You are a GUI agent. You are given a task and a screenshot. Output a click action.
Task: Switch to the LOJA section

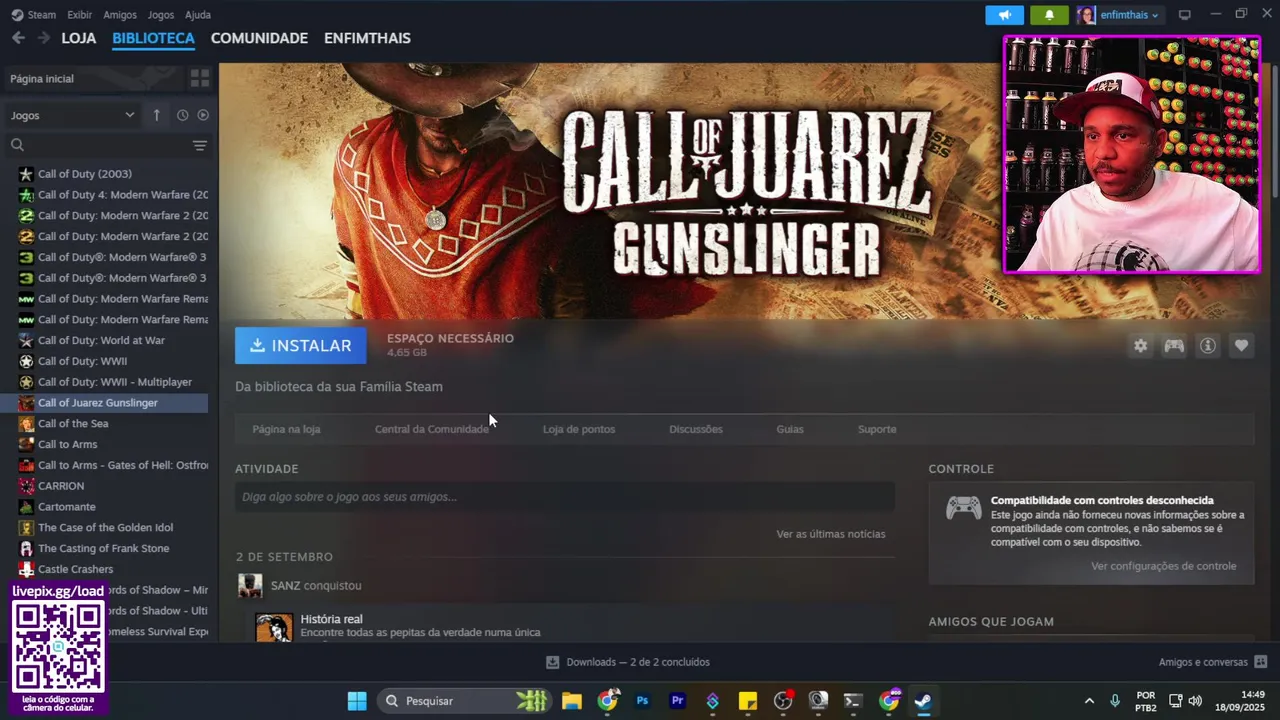(x=79, y=38)
